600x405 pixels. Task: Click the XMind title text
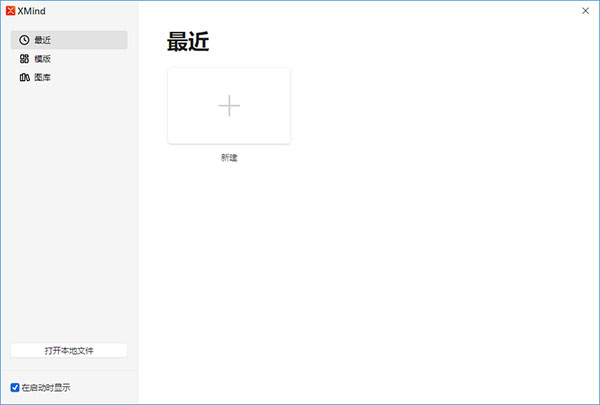(x=33, y=11)
